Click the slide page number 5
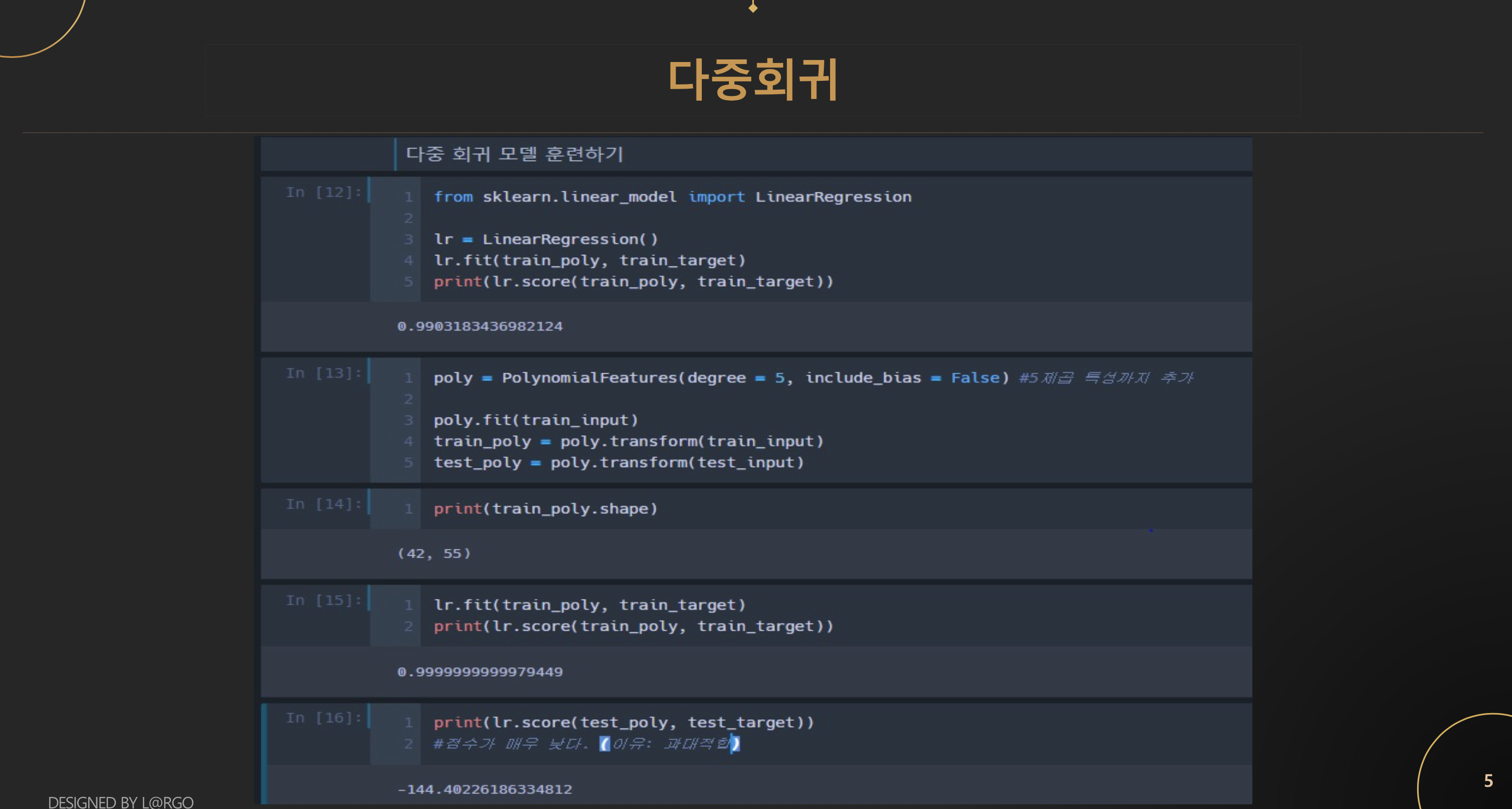 (1488, 780)
